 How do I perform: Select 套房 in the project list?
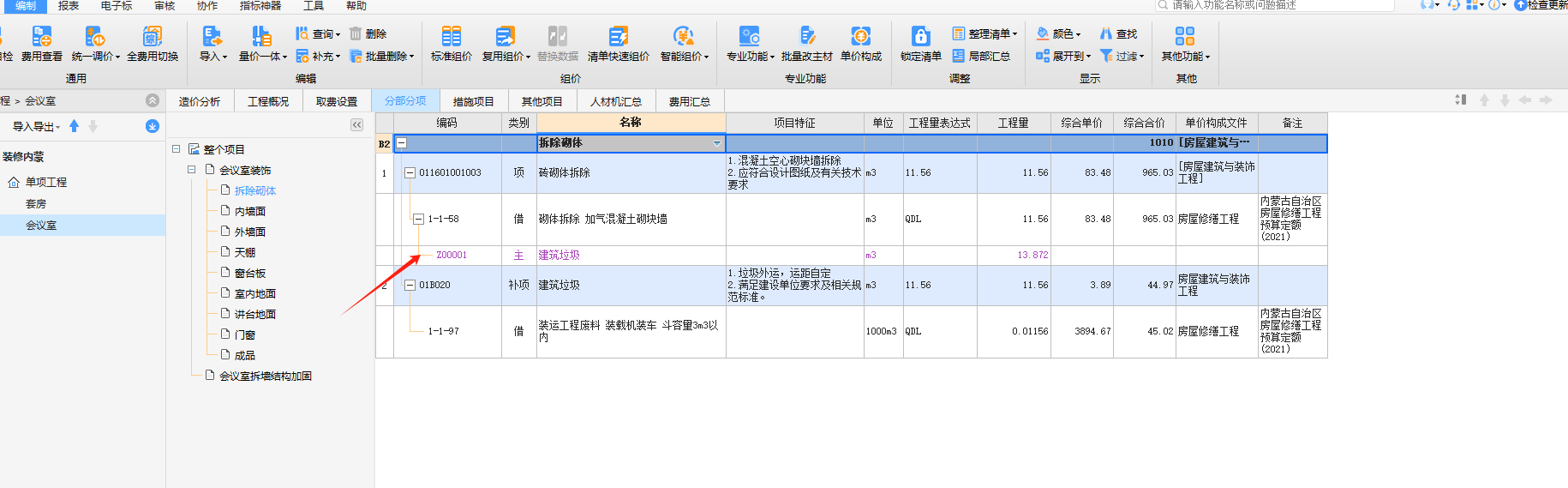(36, 204)
